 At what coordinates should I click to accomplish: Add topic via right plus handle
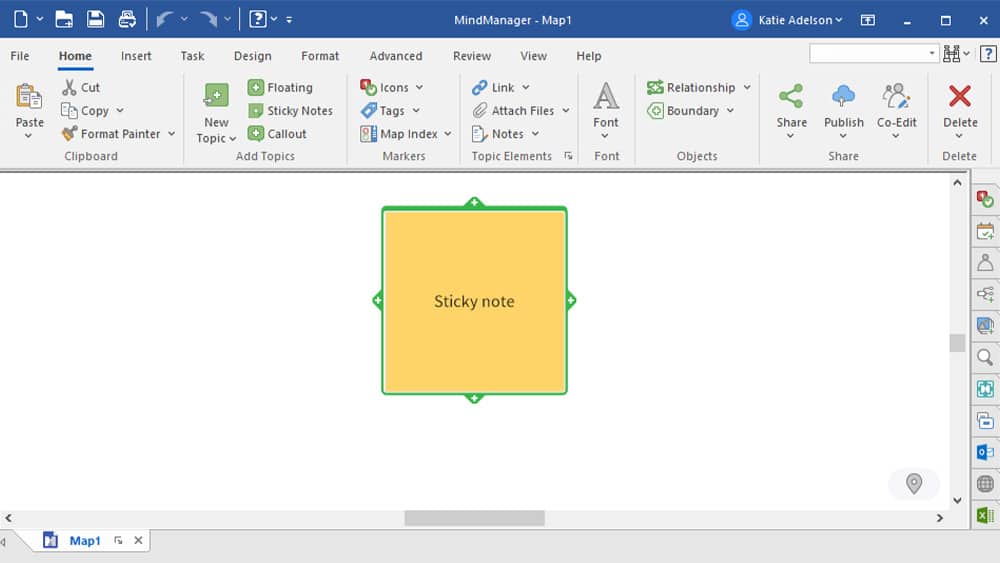click(571, 300)
